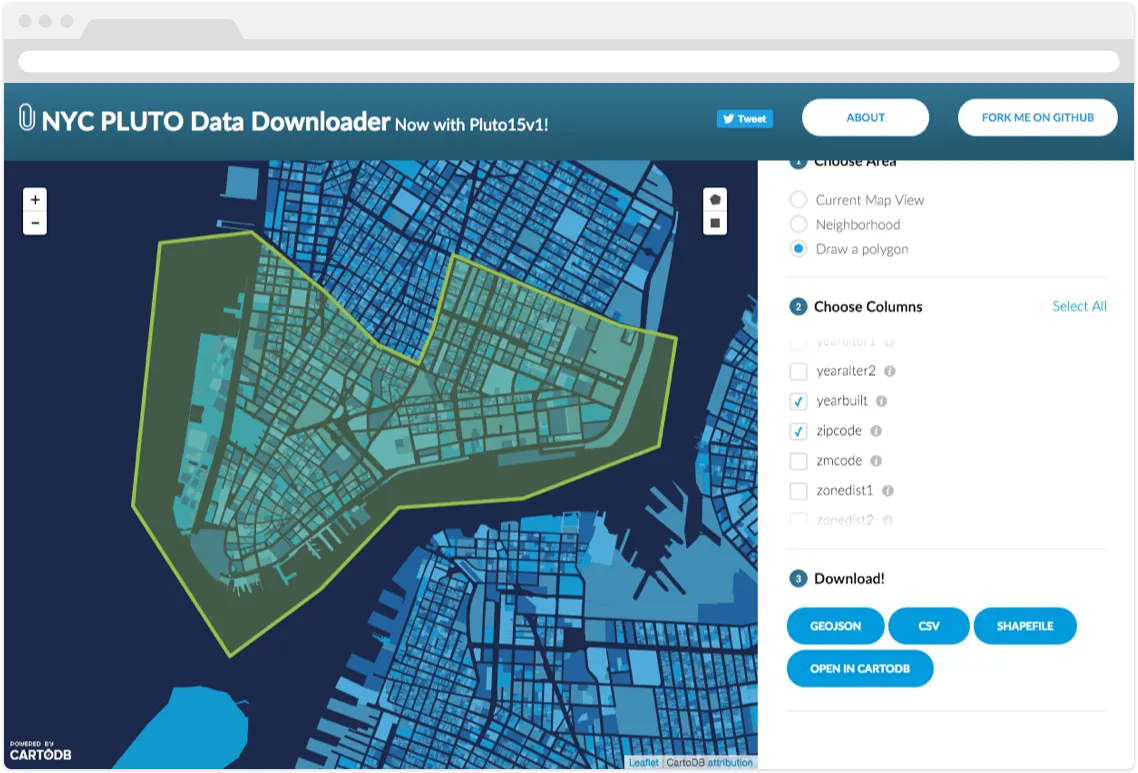Select Draw a polygon radio option
Image resolution: width=1138 pixels, height=773 pixels.
[798, 249]
